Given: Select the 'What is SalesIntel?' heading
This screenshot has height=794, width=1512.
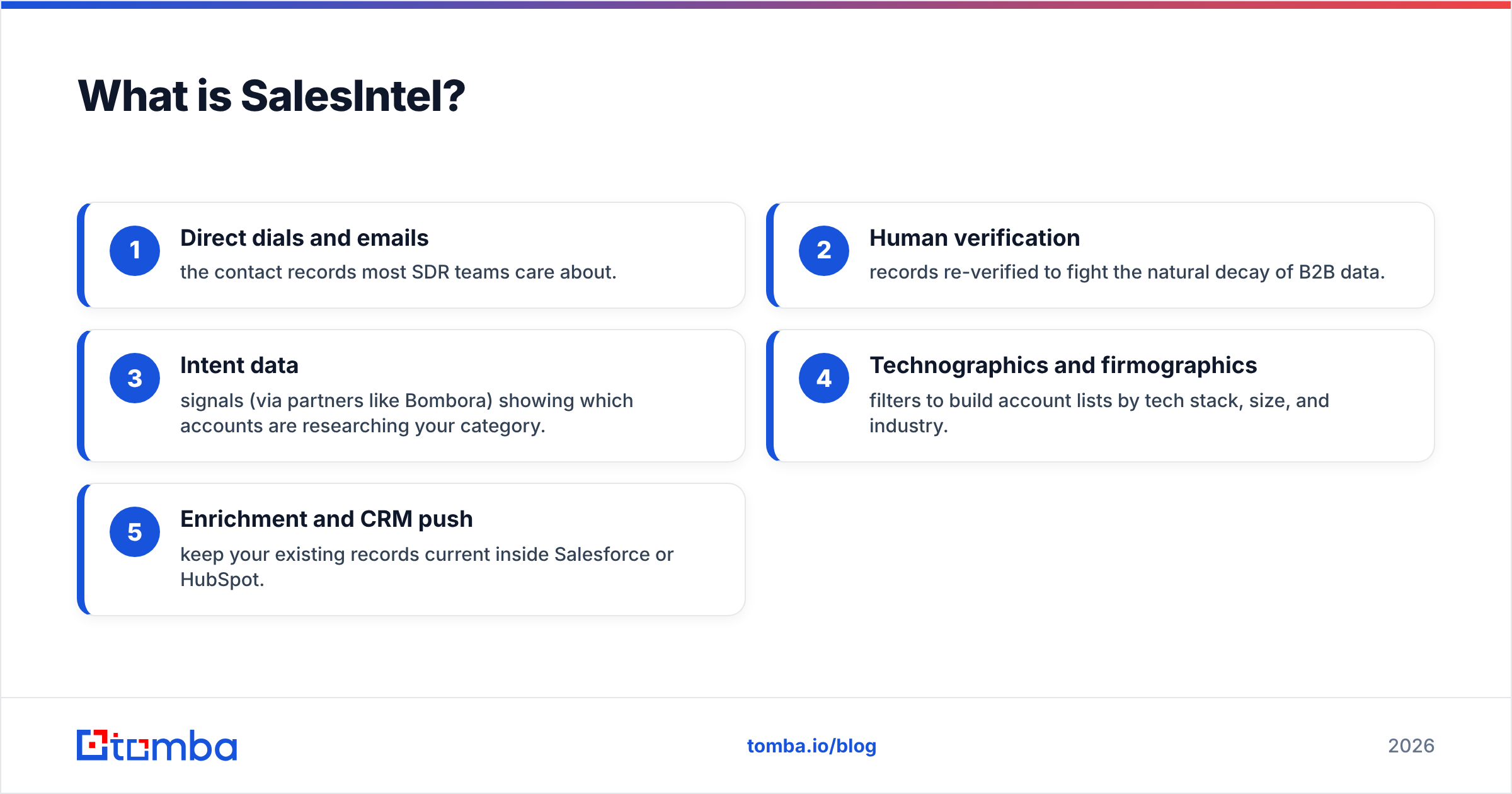Looking at the screenshot, I should click(x=272, y=96).
